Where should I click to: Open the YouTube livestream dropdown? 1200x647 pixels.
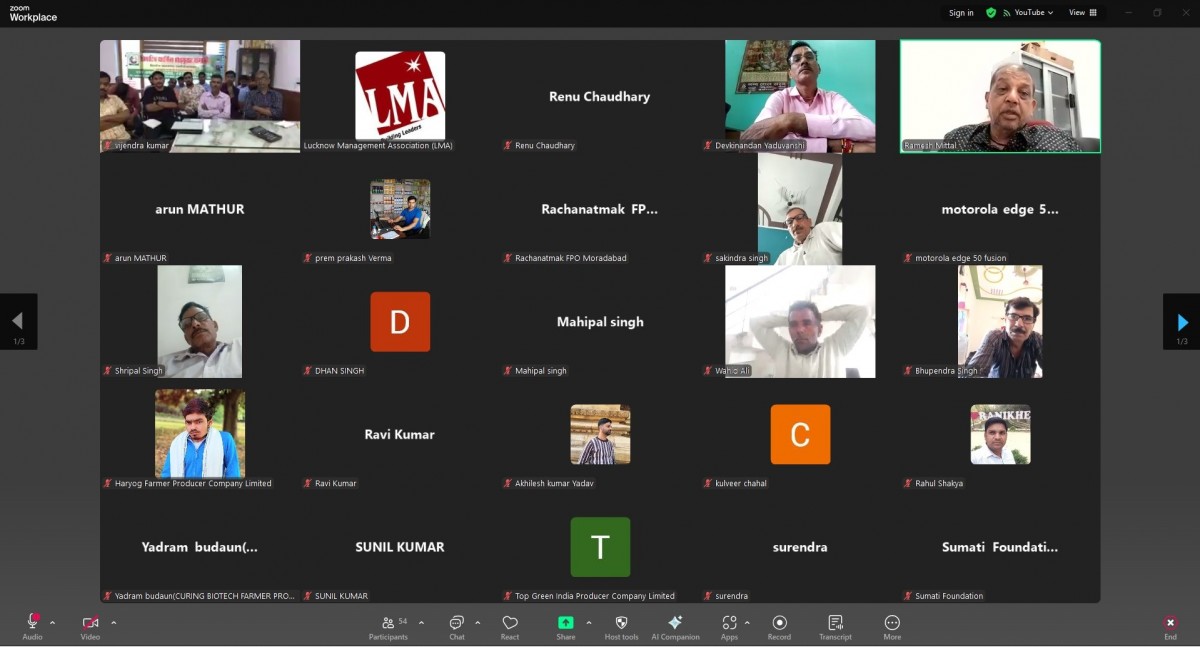(1033, 13)
